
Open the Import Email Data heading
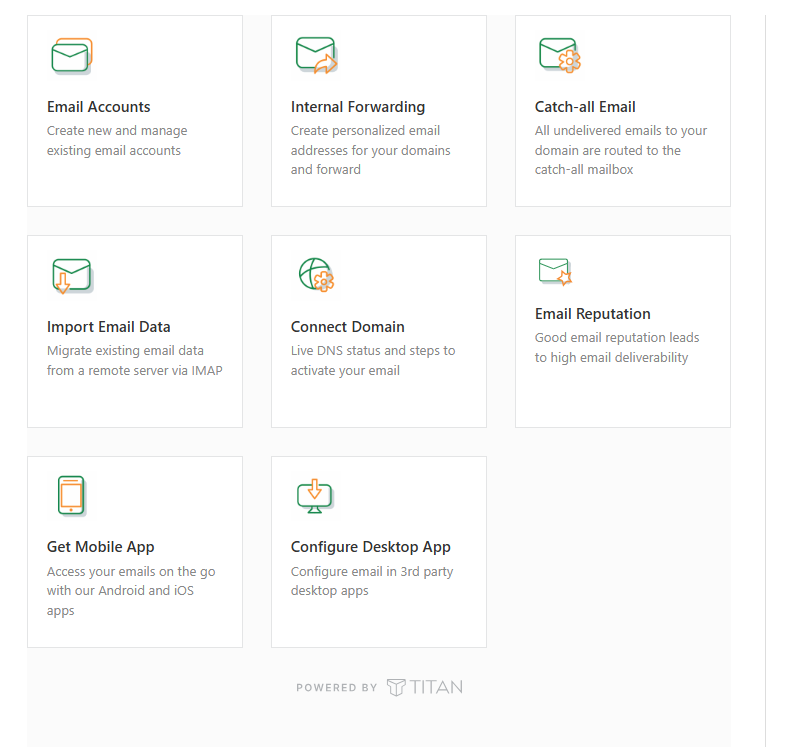[109, 327]
